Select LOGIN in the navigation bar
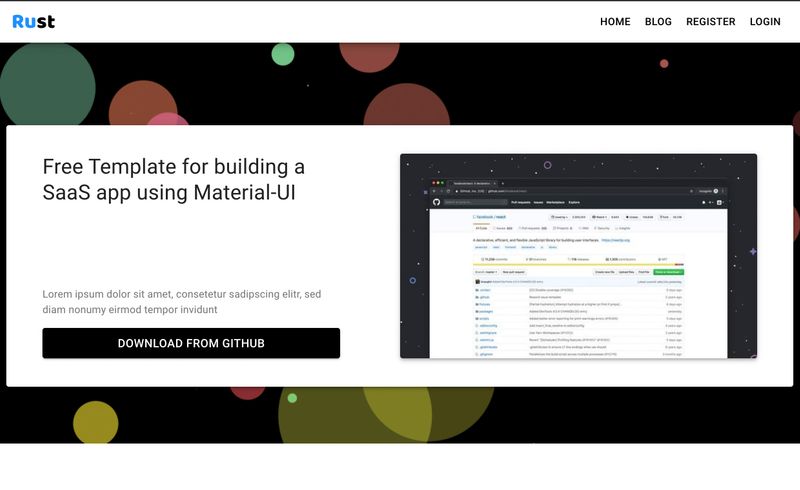 (765, 21)
